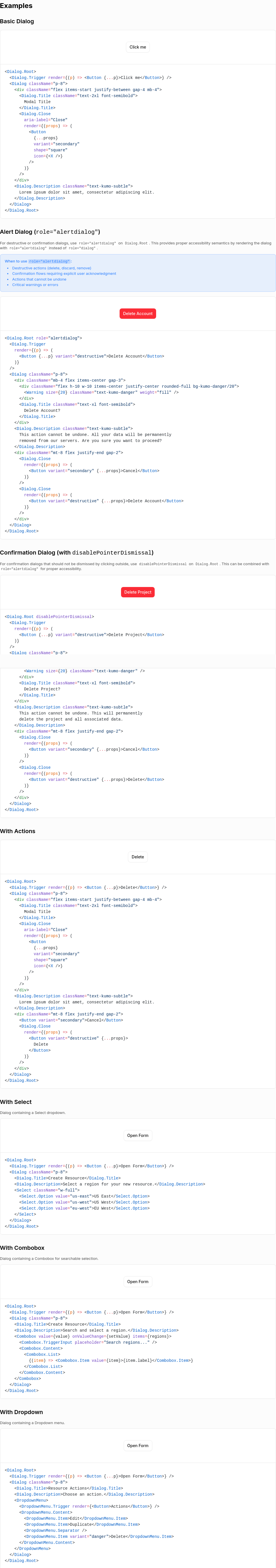Click the "Click me" demo button
Image resolution: width=276 pixels, height=1568 pixels.
tap(138, 47)
